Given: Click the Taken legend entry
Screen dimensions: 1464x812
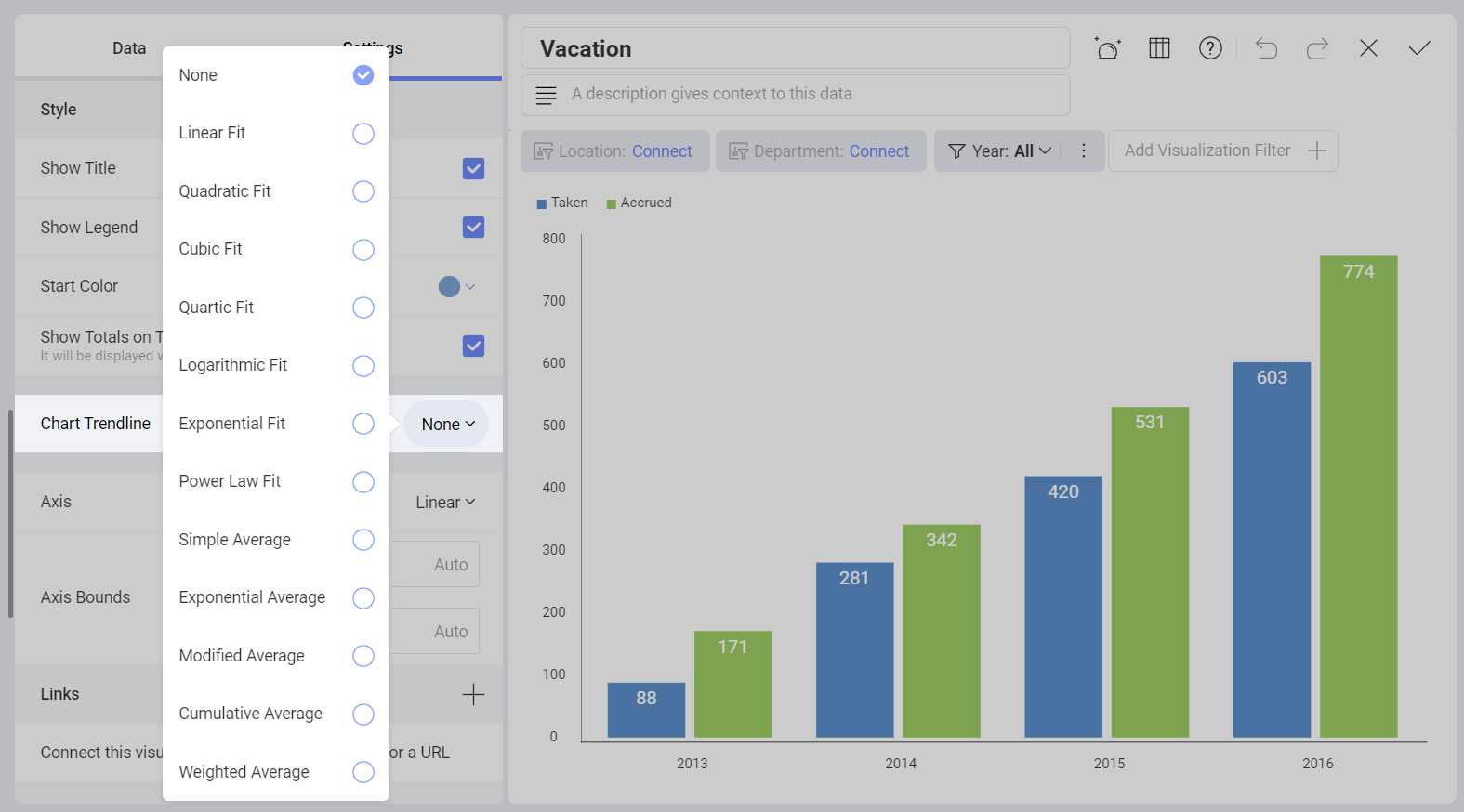Looking at the screenshot, I should click(562, 203).
